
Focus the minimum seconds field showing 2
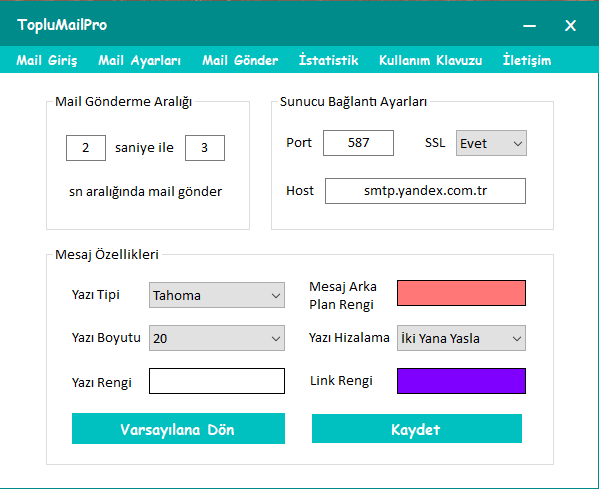click(x=86, y=148)
